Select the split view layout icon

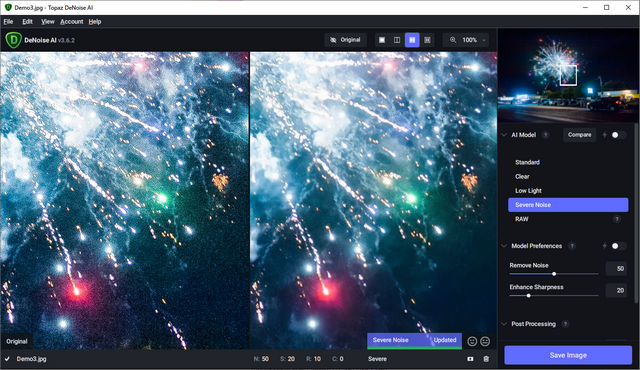pos(397,40)
